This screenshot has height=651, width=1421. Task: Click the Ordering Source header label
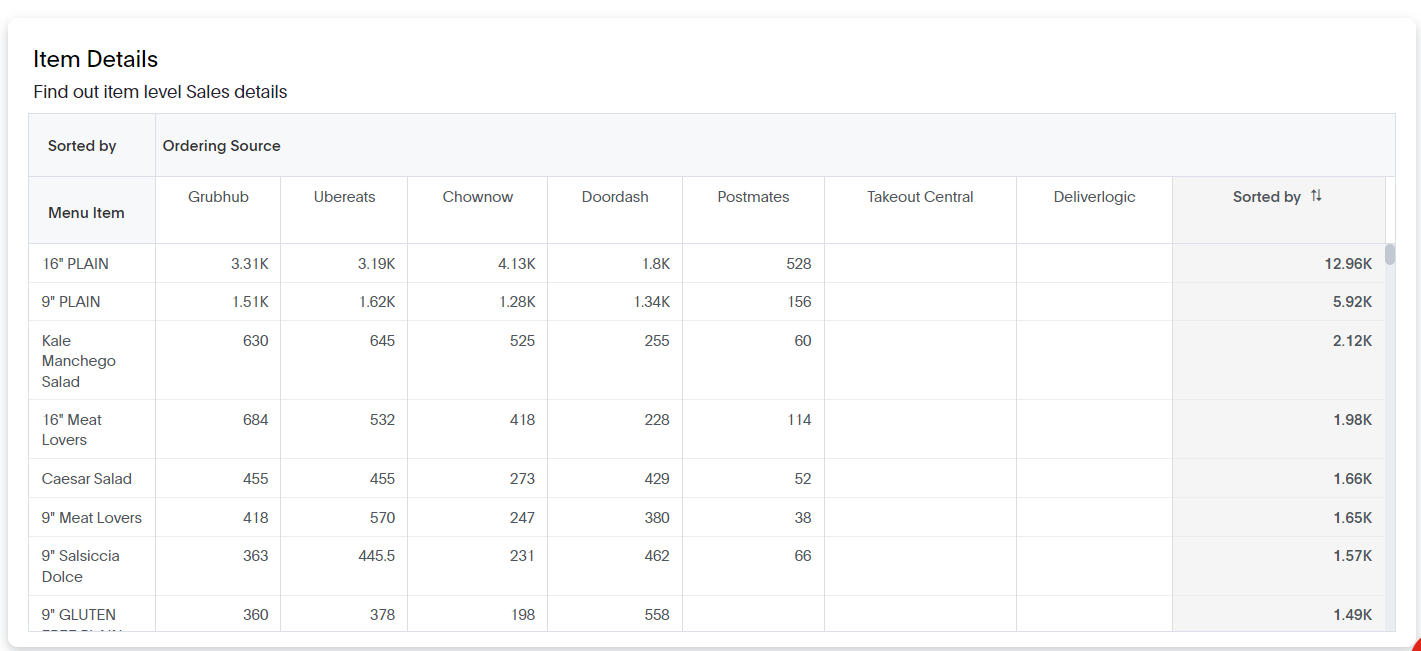click(221, 146)
